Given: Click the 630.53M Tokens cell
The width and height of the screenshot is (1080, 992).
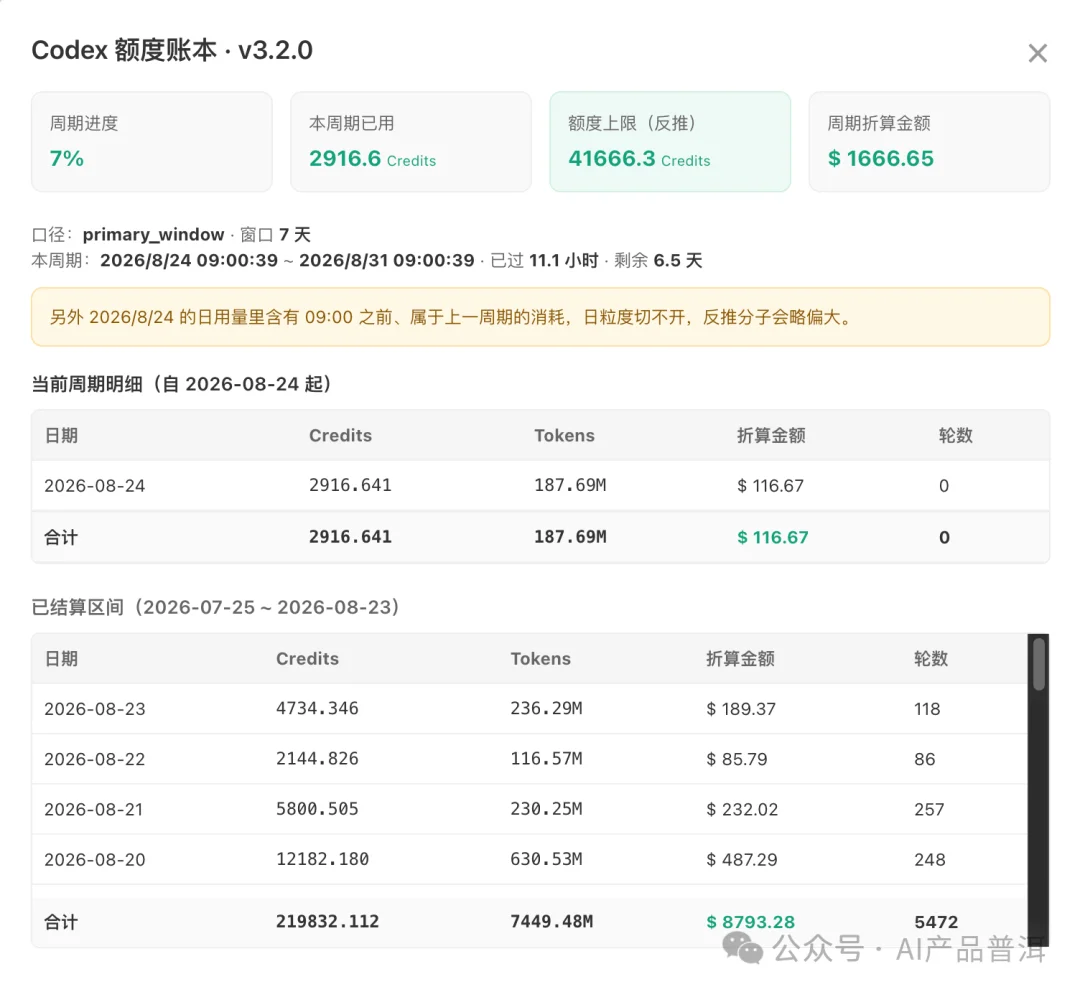Looking at the screenshot, I should 546,859.
